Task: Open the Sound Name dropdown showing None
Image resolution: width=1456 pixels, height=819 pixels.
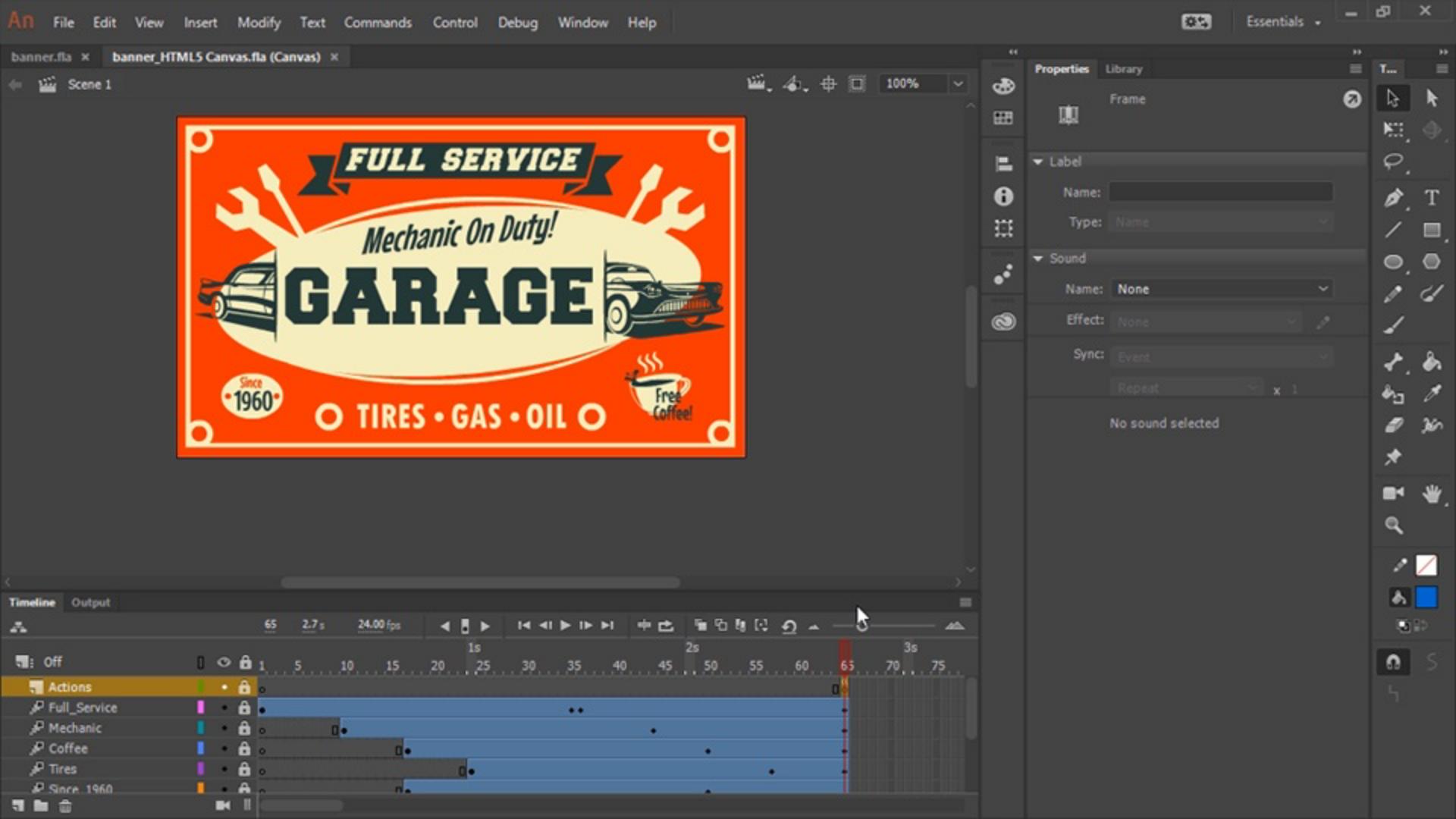Action: [x=1221, y=289]
